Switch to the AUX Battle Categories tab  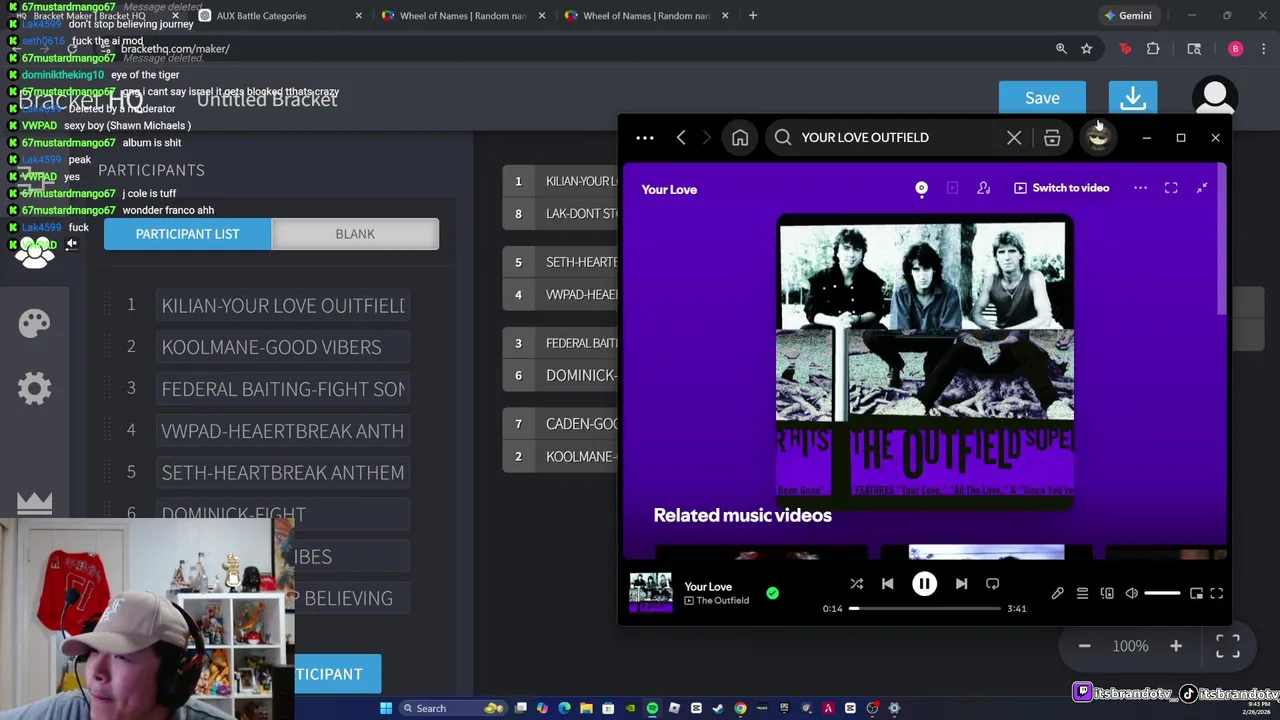(x=280, y=16)
